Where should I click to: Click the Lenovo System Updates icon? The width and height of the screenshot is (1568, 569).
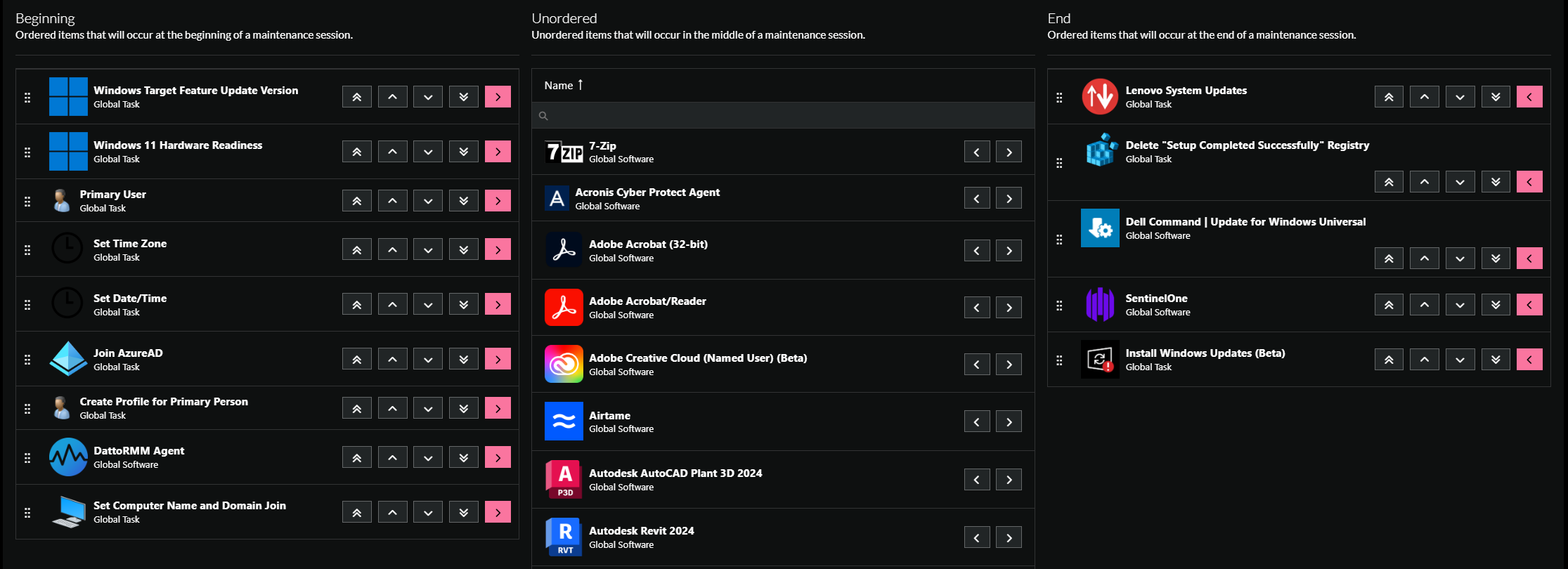(1100, 97)
